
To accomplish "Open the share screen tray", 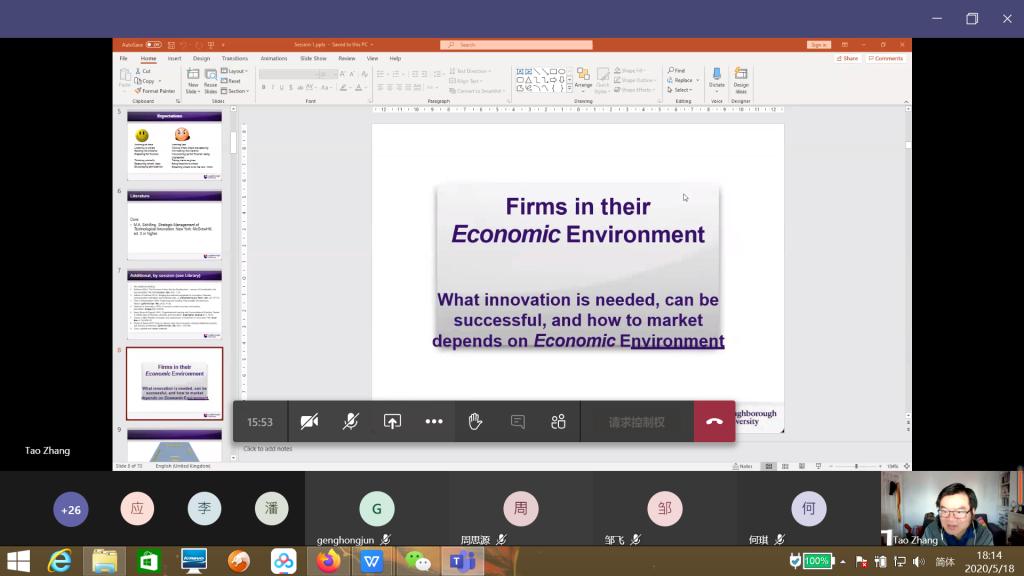I will tap(392, 422).
